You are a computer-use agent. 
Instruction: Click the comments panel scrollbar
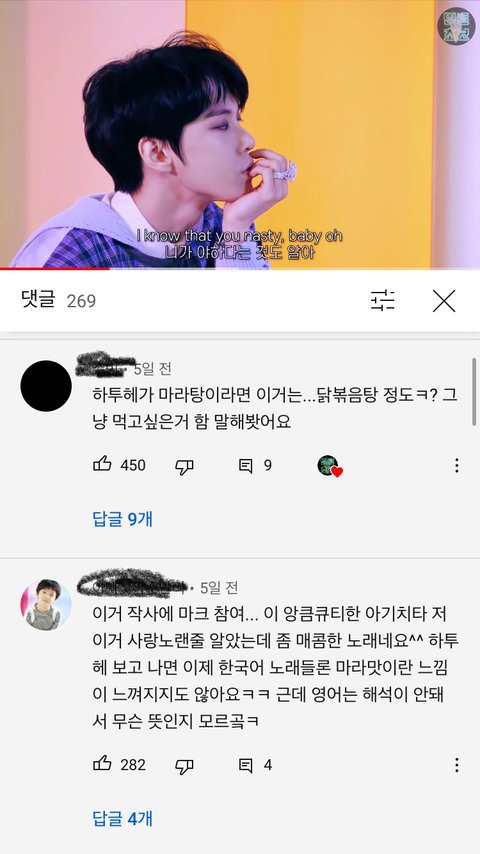(475, 392)
